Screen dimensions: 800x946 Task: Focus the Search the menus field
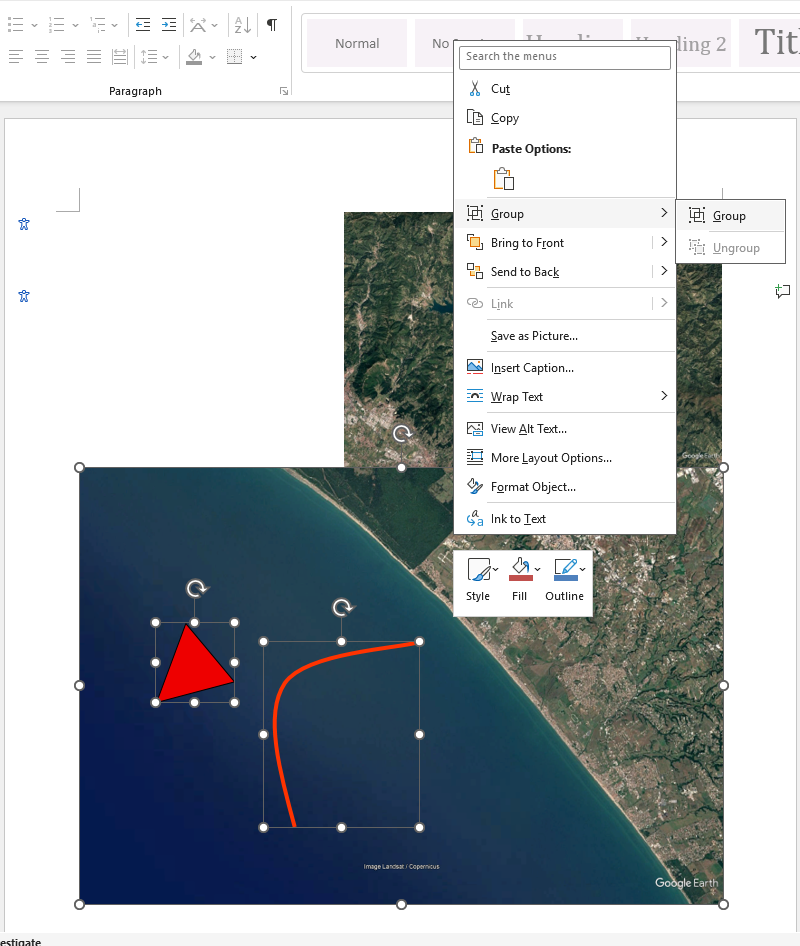click(565, 57)
